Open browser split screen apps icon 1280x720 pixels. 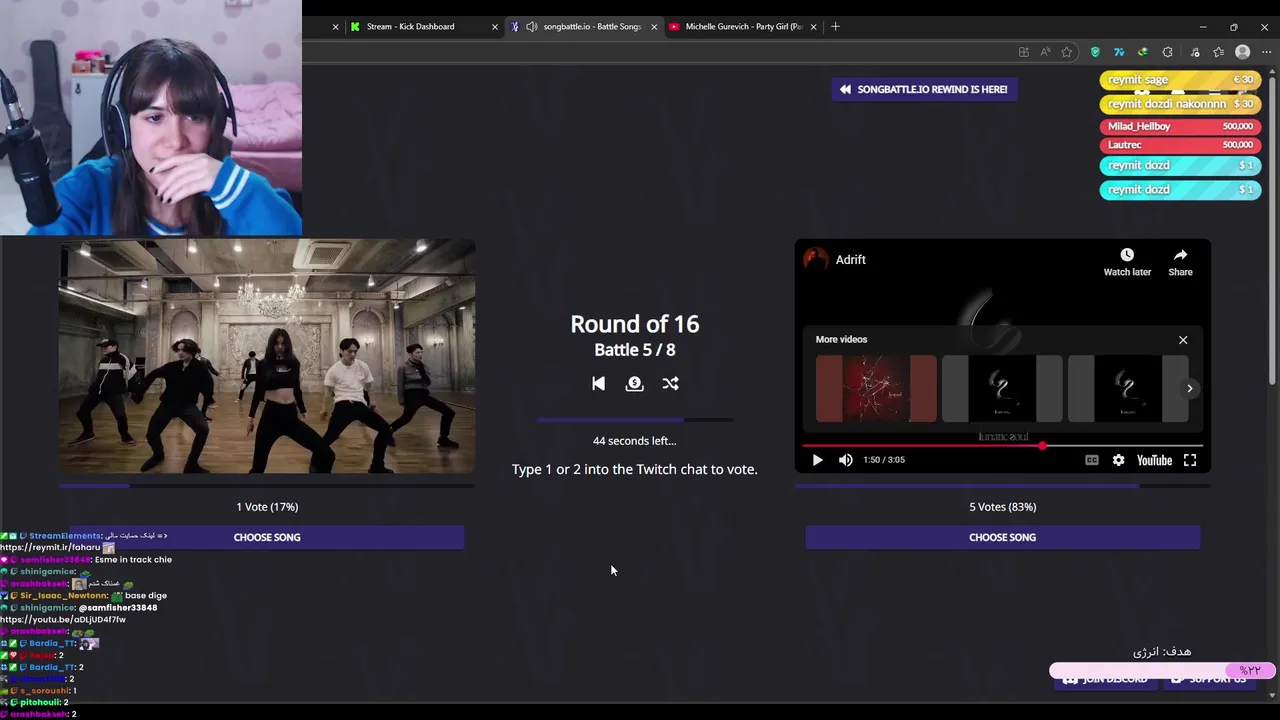coord(1023,52)
